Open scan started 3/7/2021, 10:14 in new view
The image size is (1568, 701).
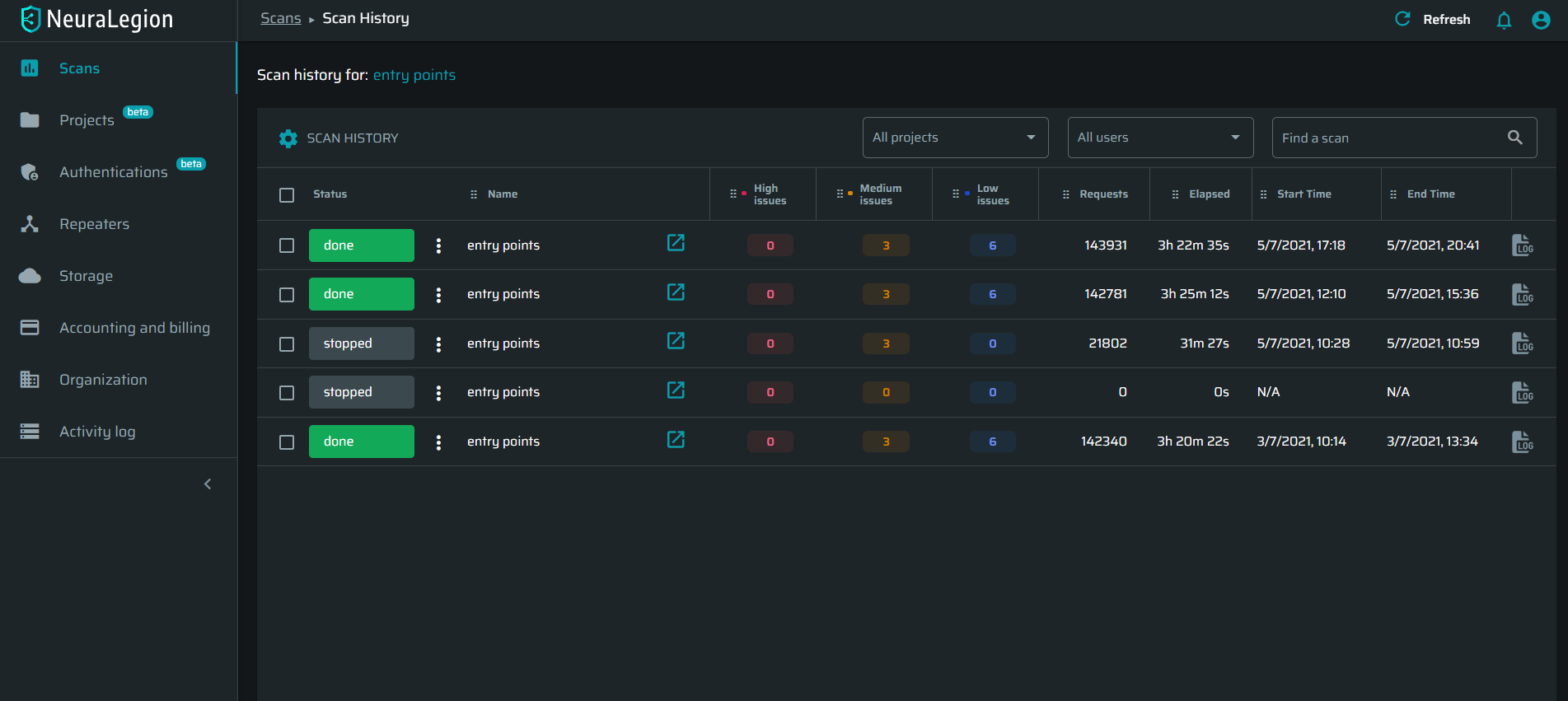(676, 440)
